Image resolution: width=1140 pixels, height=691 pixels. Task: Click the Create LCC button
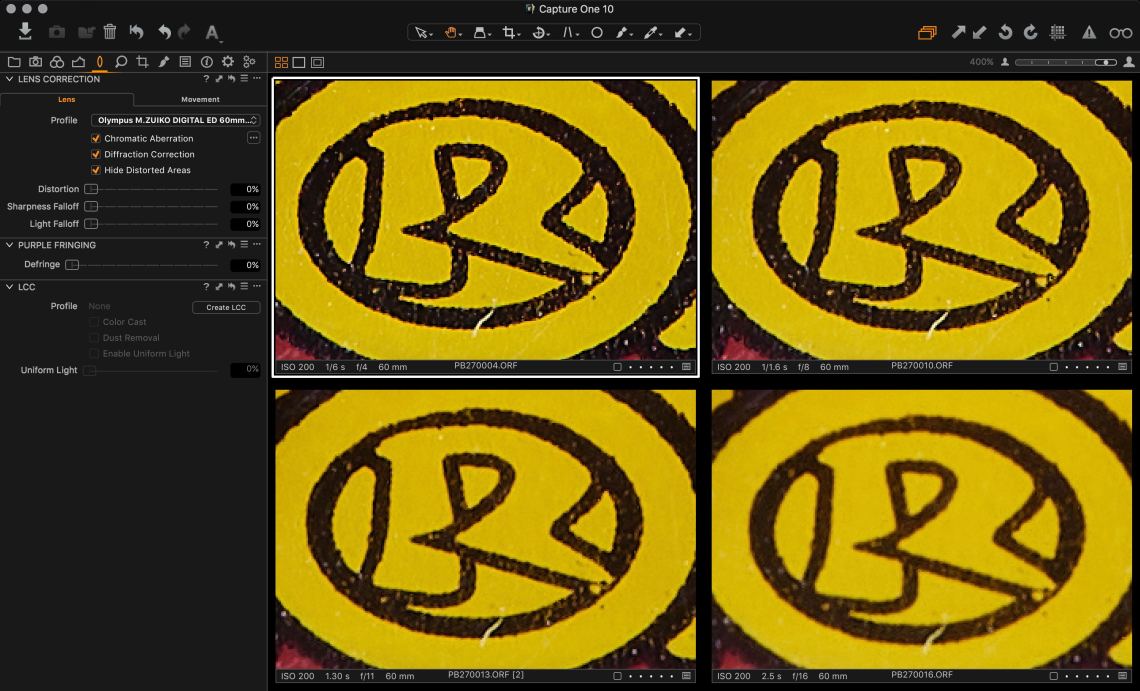(226, 307)
